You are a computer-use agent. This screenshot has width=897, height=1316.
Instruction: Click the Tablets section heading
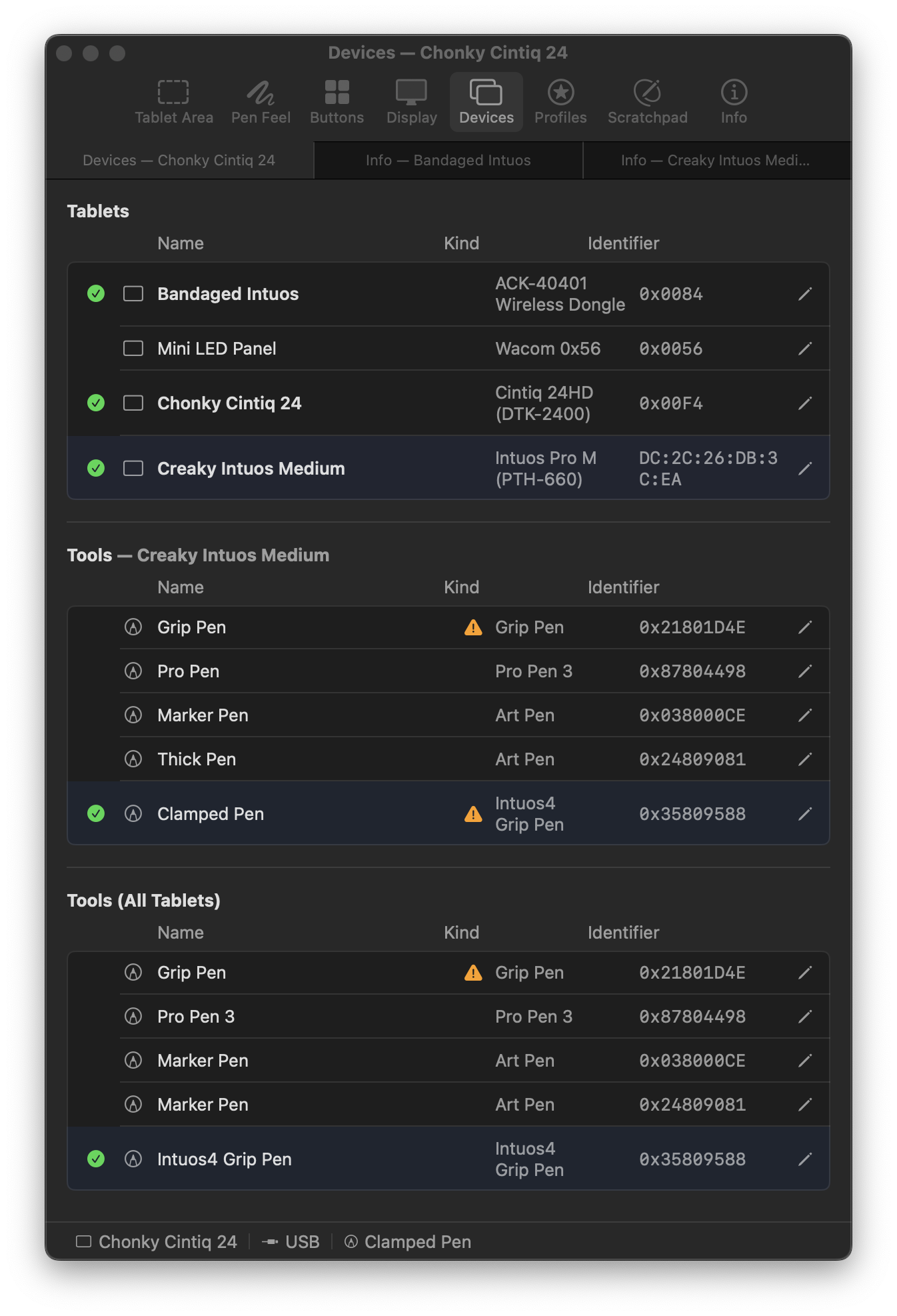coord(98,211)
